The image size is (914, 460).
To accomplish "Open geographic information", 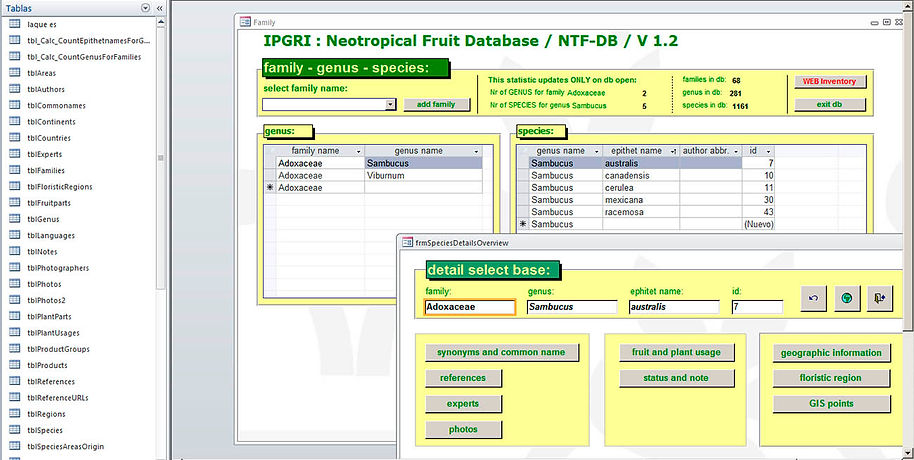I will click(x=831, y=353).
